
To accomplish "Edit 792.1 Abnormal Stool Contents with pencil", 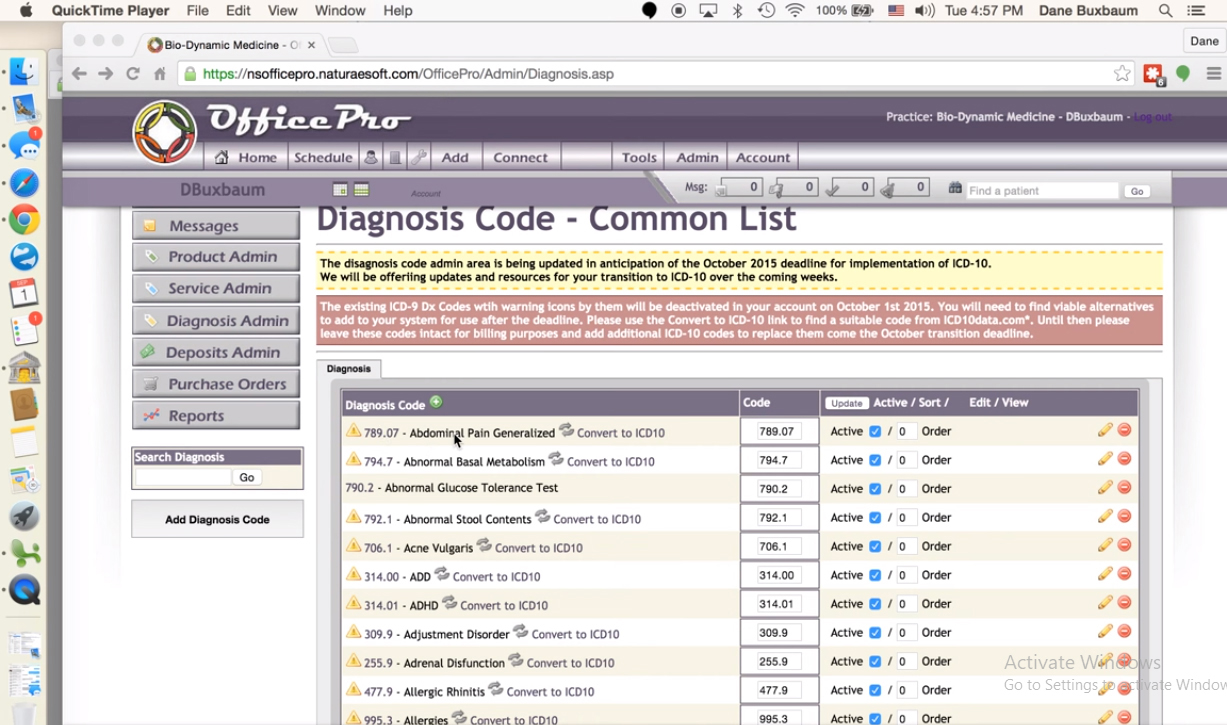I will (x=1105, y=516).
